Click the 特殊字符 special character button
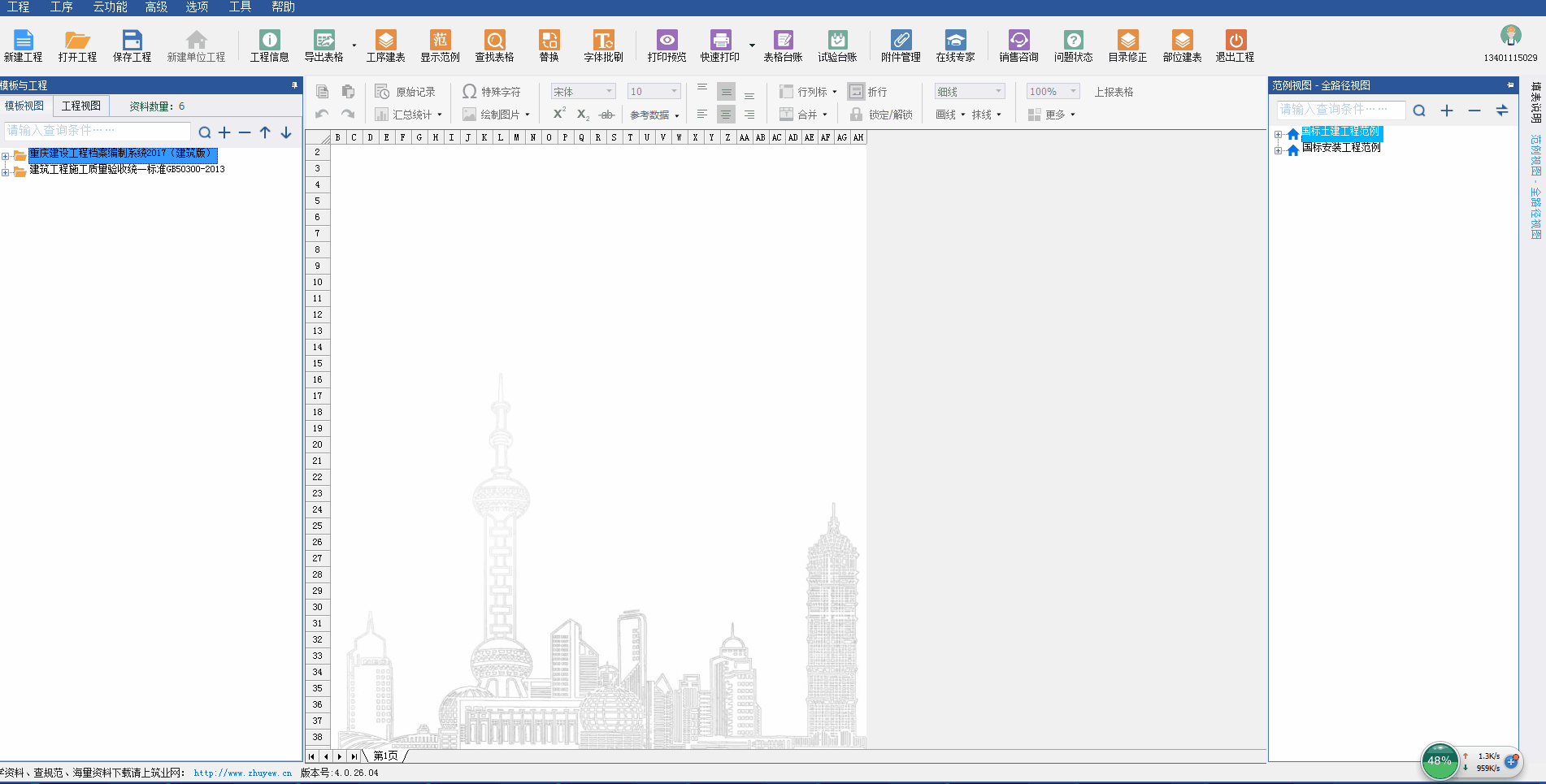This screenshot has width=1546, height=784. (x=492, y=92)
